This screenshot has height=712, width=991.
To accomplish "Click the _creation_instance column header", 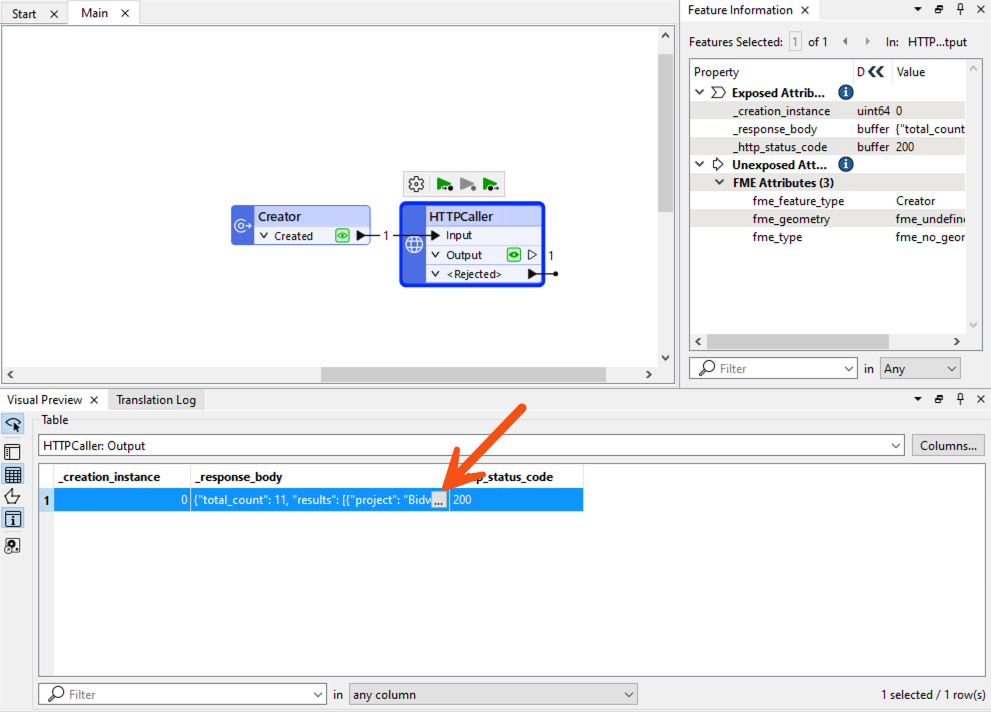I will click(x=122, y=477).
